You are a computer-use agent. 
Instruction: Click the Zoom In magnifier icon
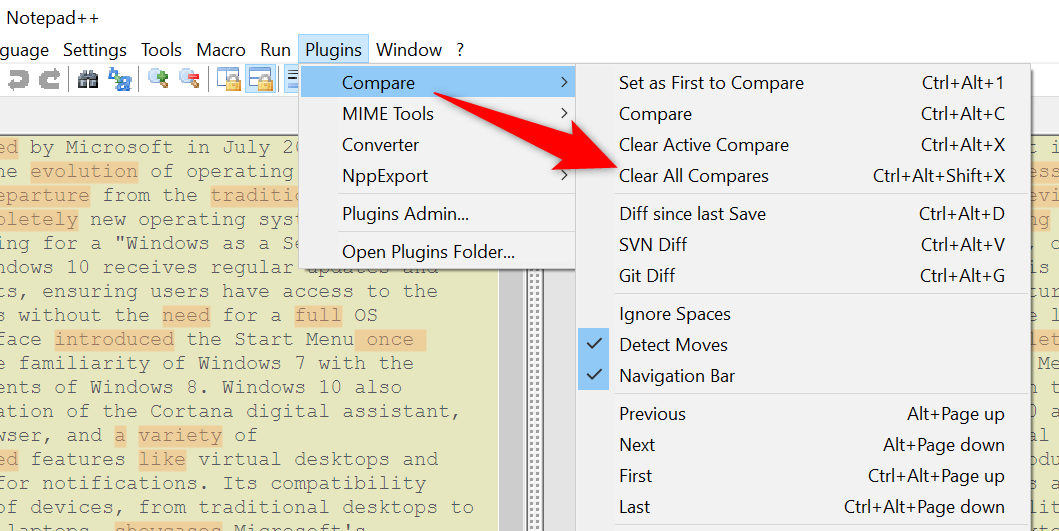coord(159,79)
